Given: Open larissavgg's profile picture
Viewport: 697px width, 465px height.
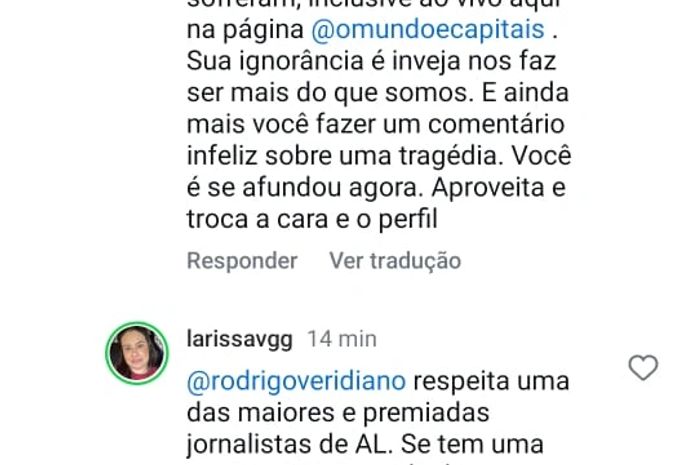Looking at the screenshot, I should [137, 353].
